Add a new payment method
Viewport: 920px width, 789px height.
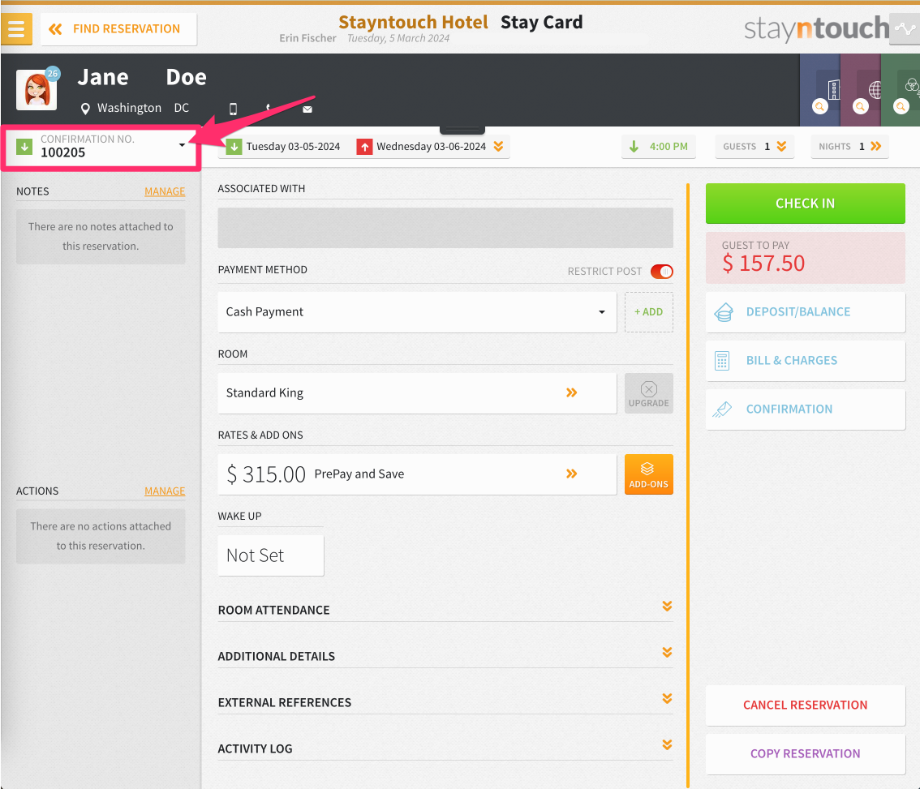(648, 312)
